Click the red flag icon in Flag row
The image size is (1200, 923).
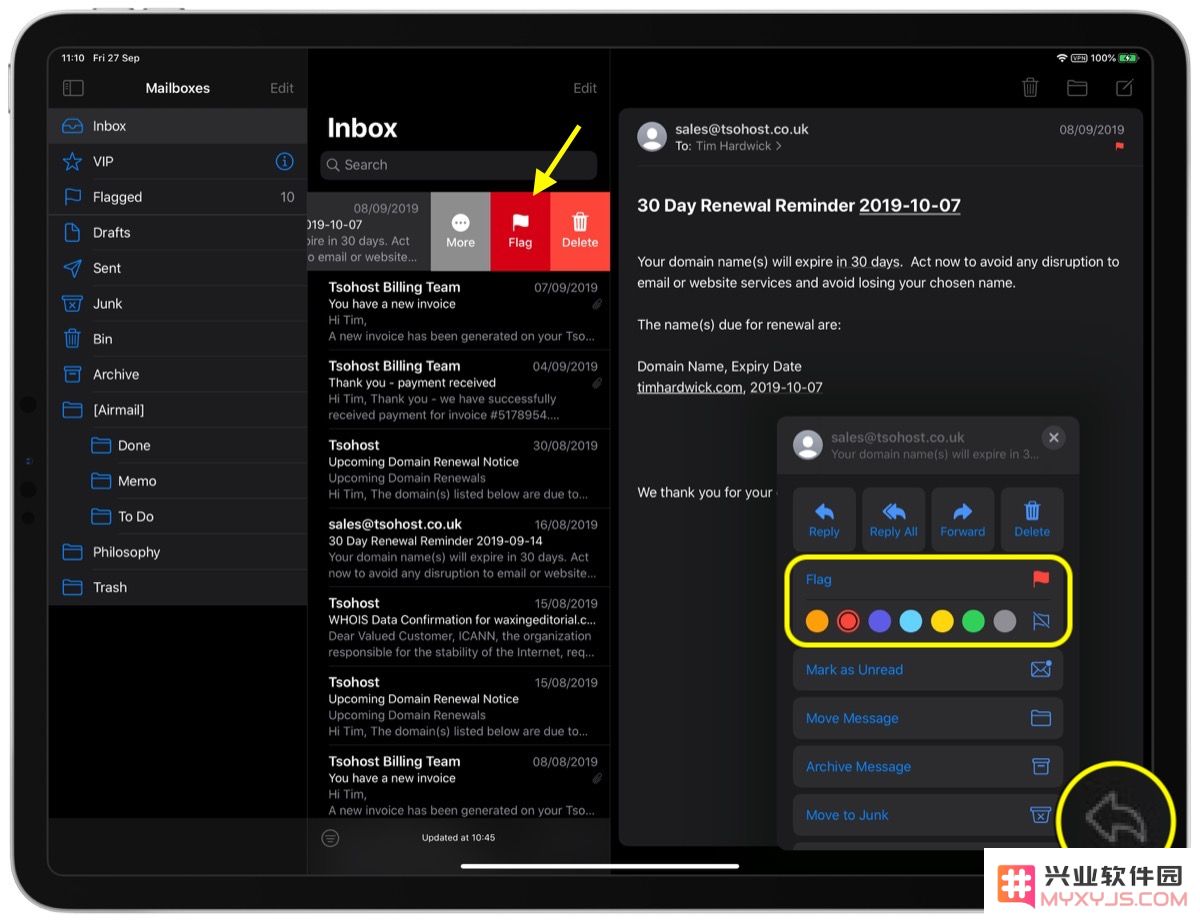1041,579
